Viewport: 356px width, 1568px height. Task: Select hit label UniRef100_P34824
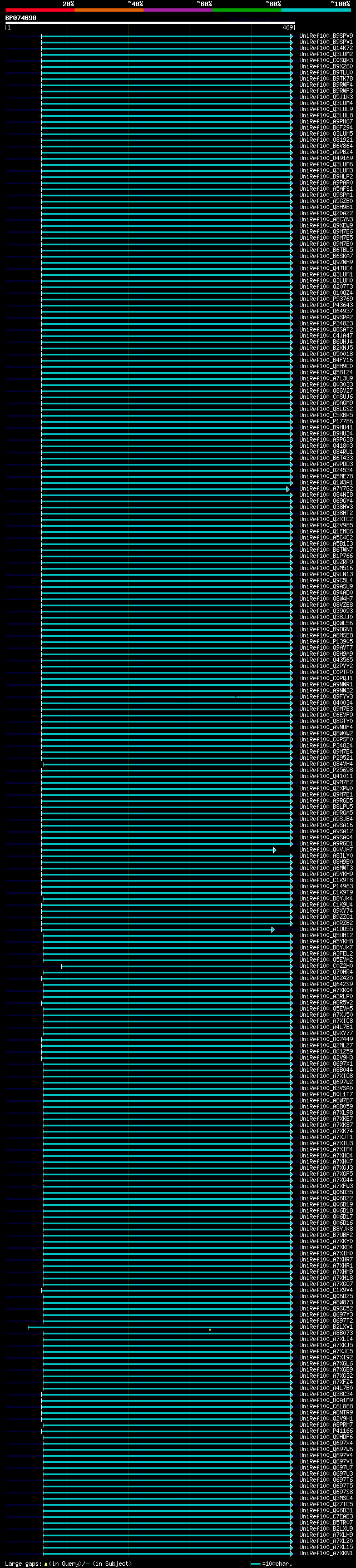[326, 746]
